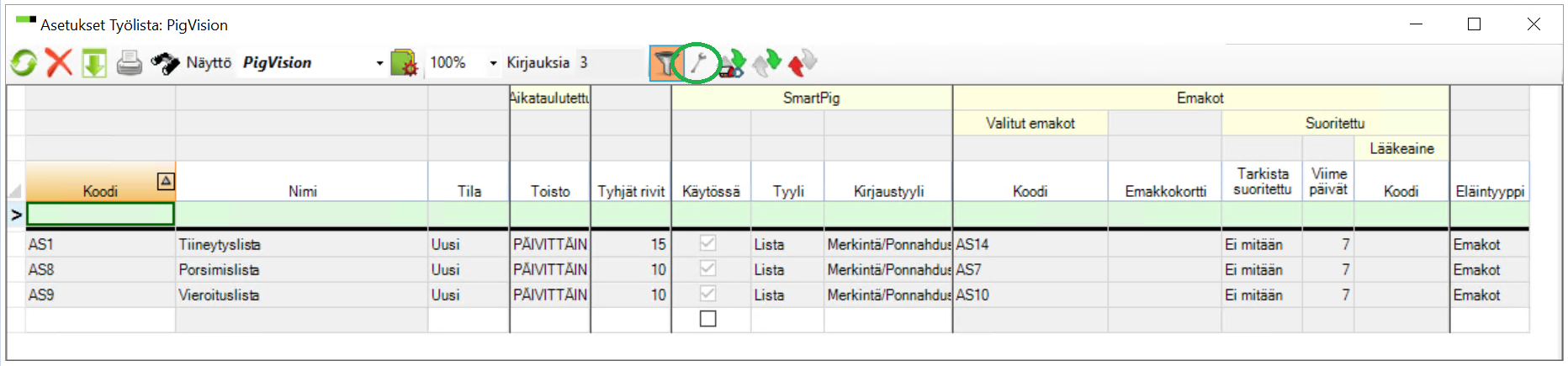
Task: Click the printer icon
Action: point(129,63)
